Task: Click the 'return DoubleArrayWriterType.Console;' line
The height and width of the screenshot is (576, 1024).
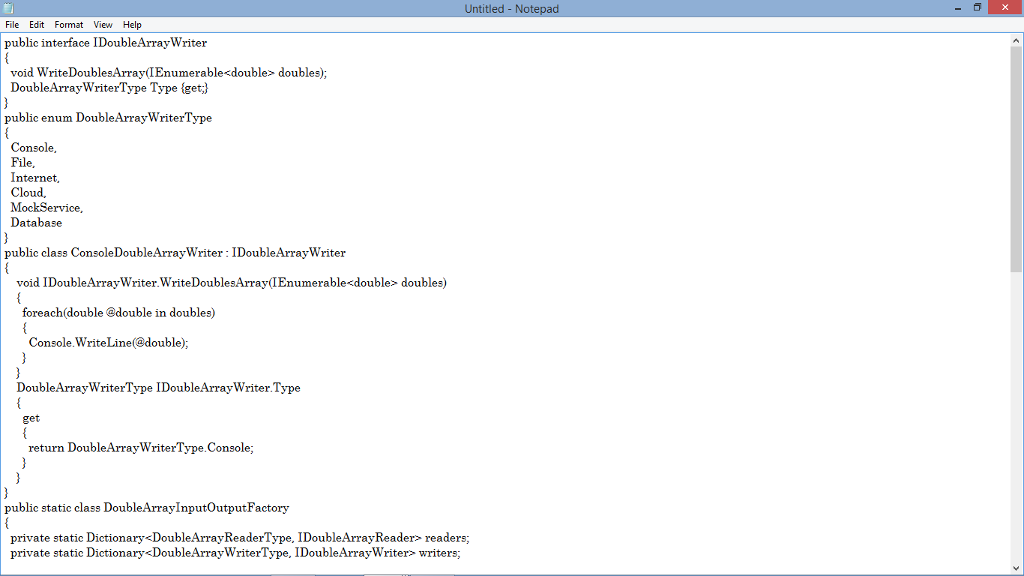Action: coord(141,449)
